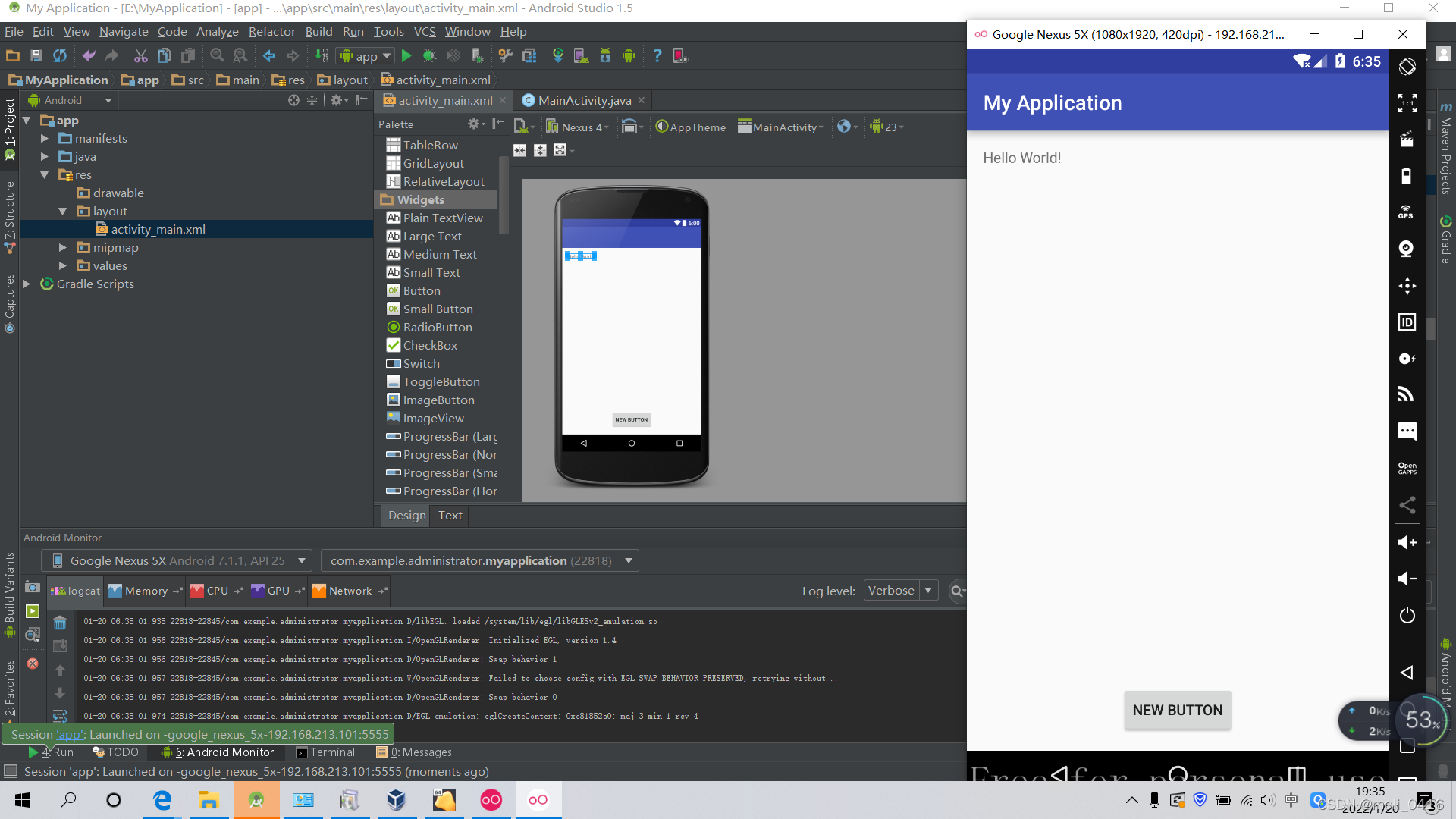Click the Save All toolbar icon
This screenshot has height=819, width=1456.
[36, 55]
